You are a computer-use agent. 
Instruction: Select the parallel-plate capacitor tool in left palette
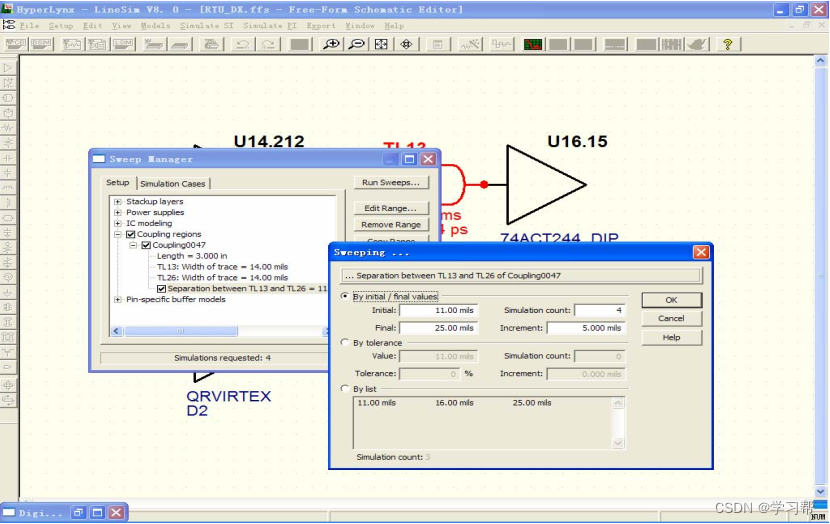[8, 158]
